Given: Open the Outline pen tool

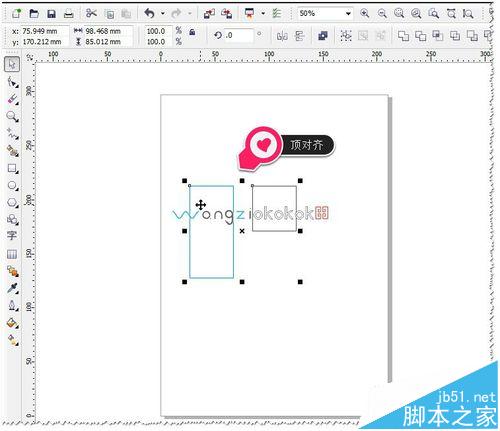Looking at the screenshot, I should point(13,306).
